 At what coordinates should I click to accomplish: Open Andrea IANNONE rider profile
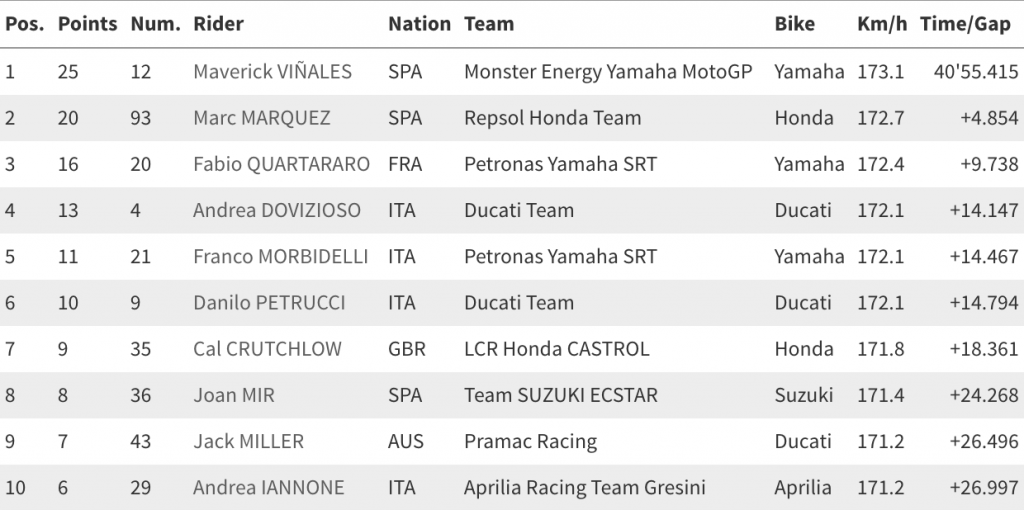[x=268, y=488]
